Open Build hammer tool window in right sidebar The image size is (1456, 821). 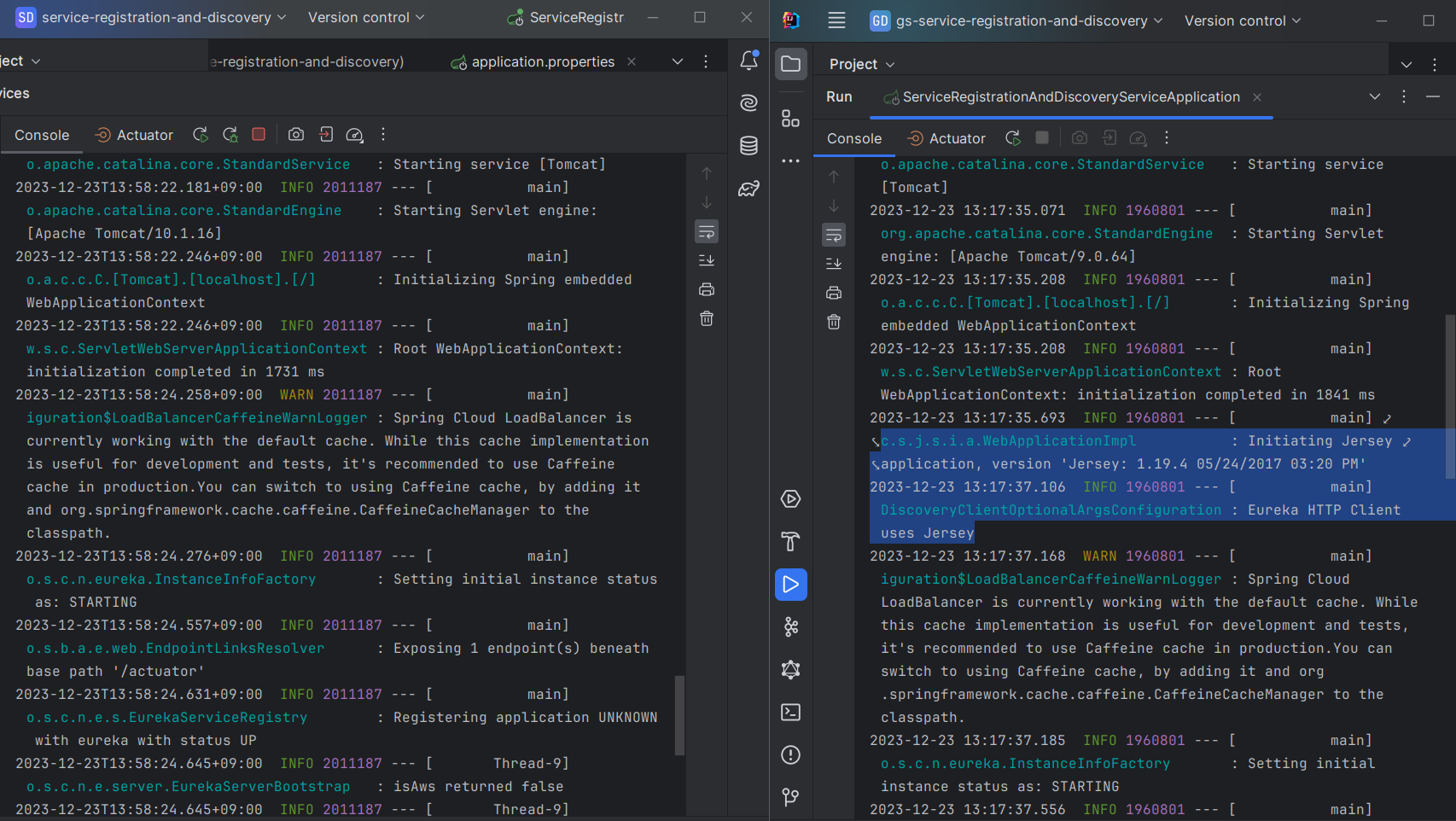click(791, 542)
